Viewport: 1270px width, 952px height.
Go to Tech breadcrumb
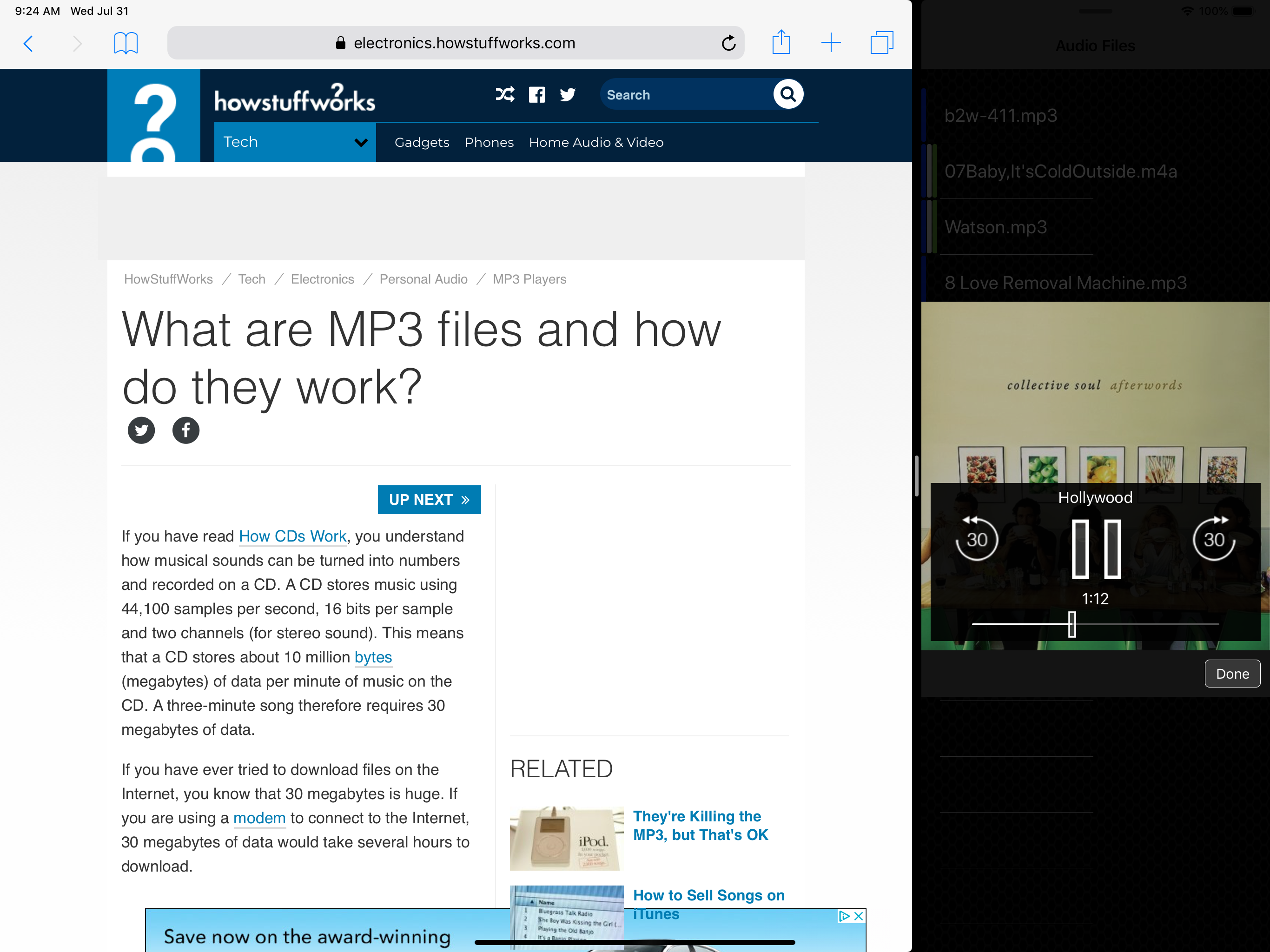pyautogui.click(x=252, y=279)
